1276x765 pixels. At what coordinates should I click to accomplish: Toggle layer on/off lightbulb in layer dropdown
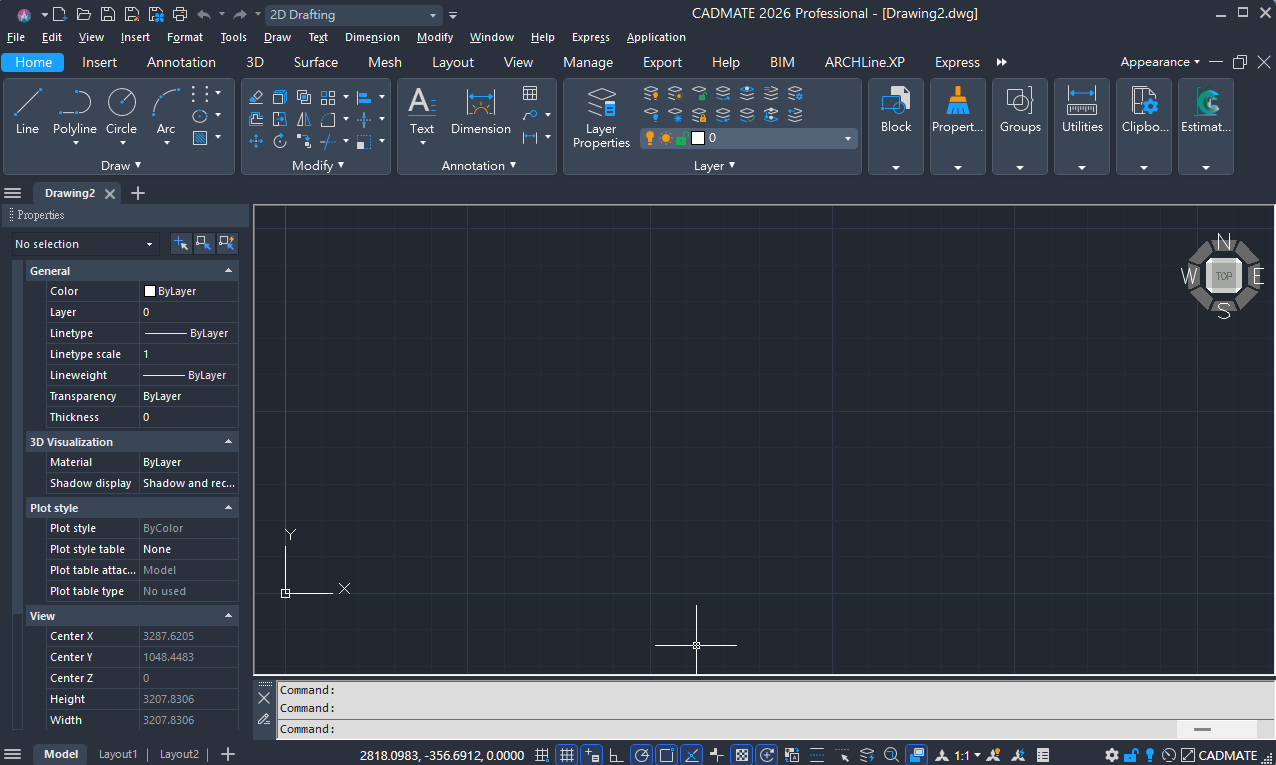point(649,138)
